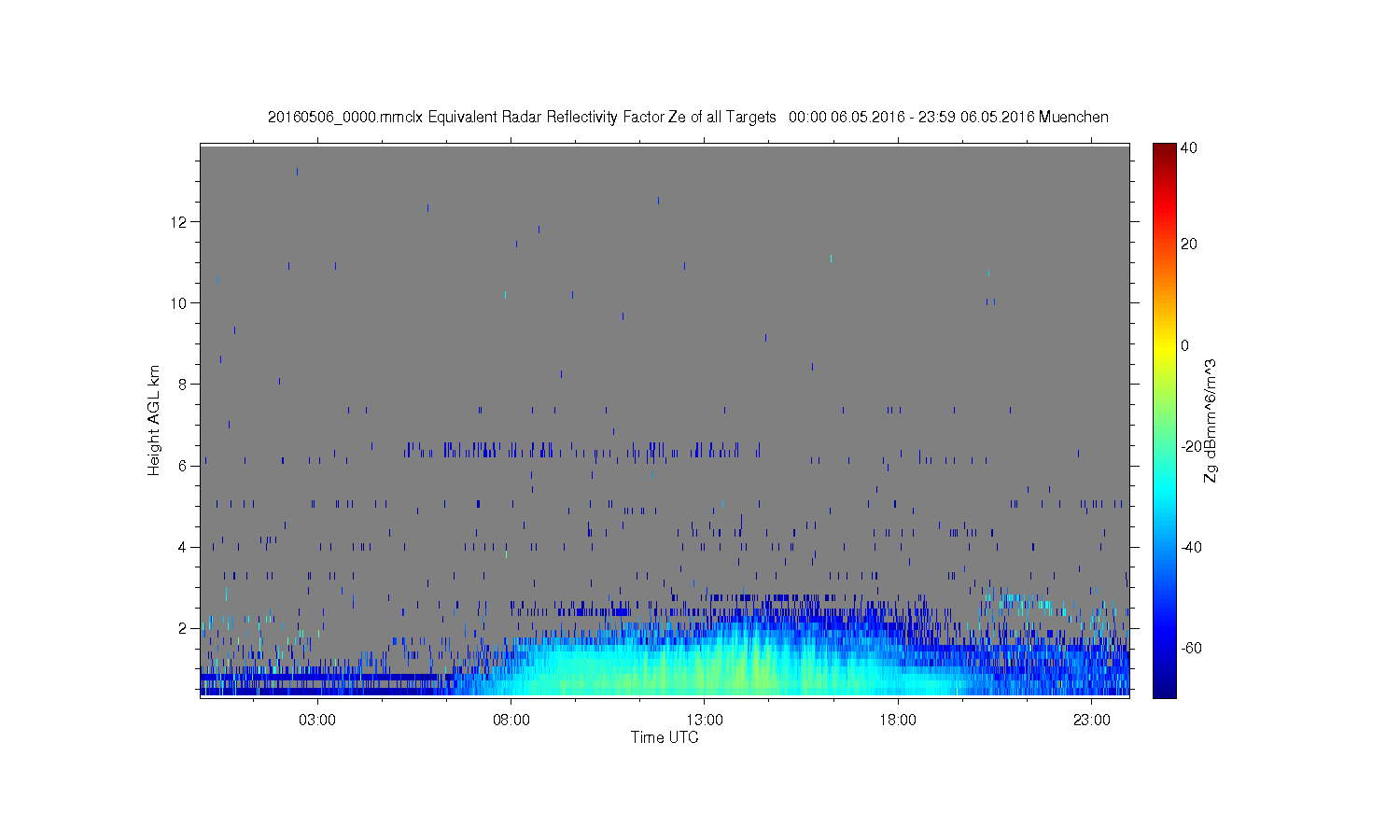Screen dimensions: 1400x840
Task: Click the yellow region of the colorbar
Action: point(1164,347)
